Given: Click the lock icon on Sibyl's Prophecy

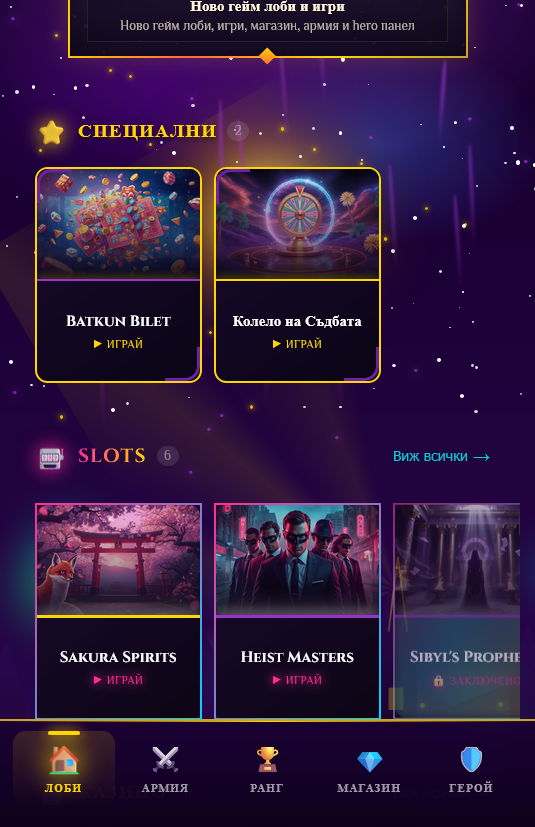Looking at the screenshot, I should coord(438,681).
